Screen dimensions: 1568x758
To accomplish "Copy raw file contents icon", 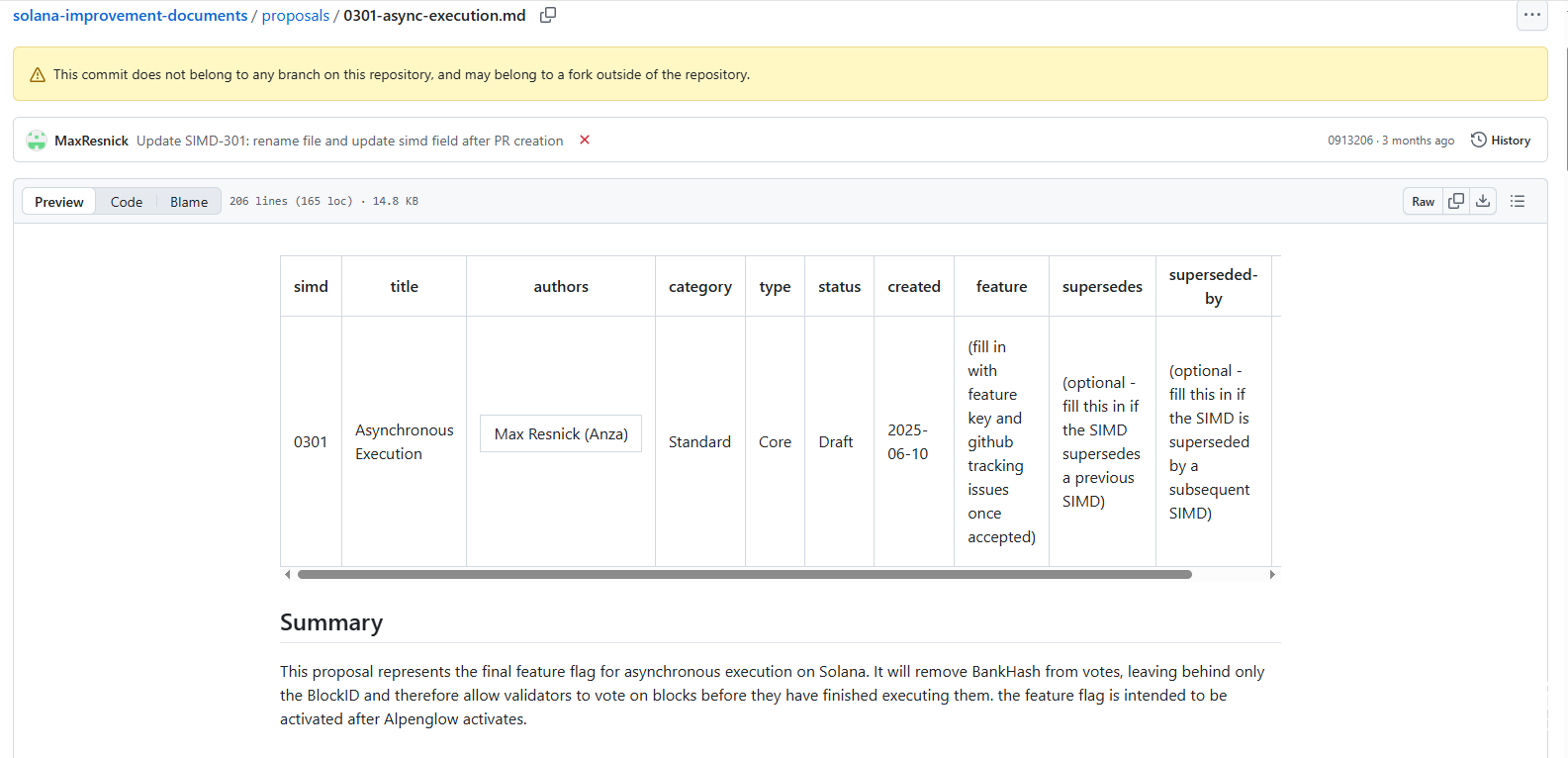I will [1456, 201].
